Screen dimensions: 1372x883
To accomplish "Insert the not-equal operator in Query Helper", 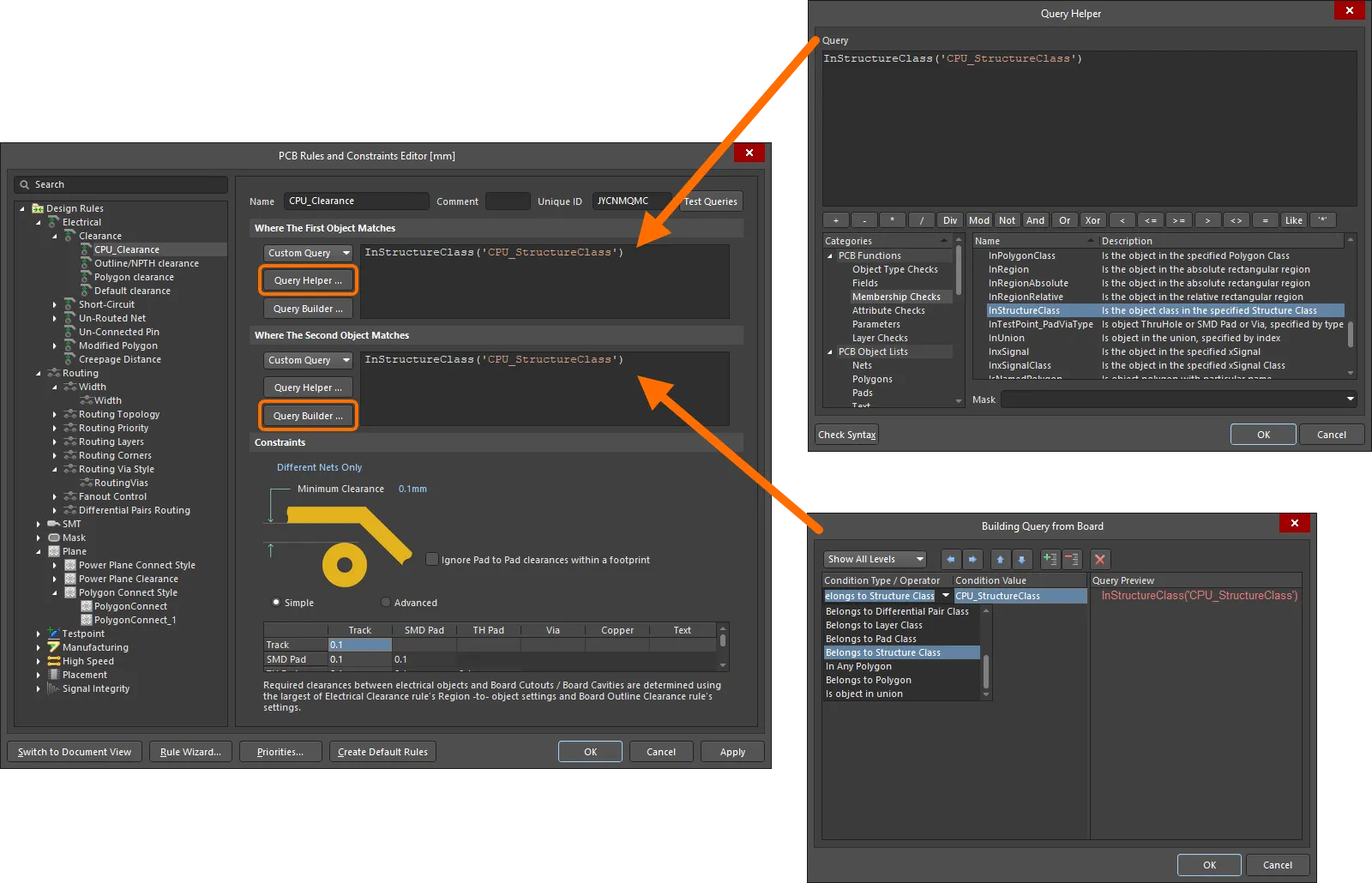I will coord(1237,220).
